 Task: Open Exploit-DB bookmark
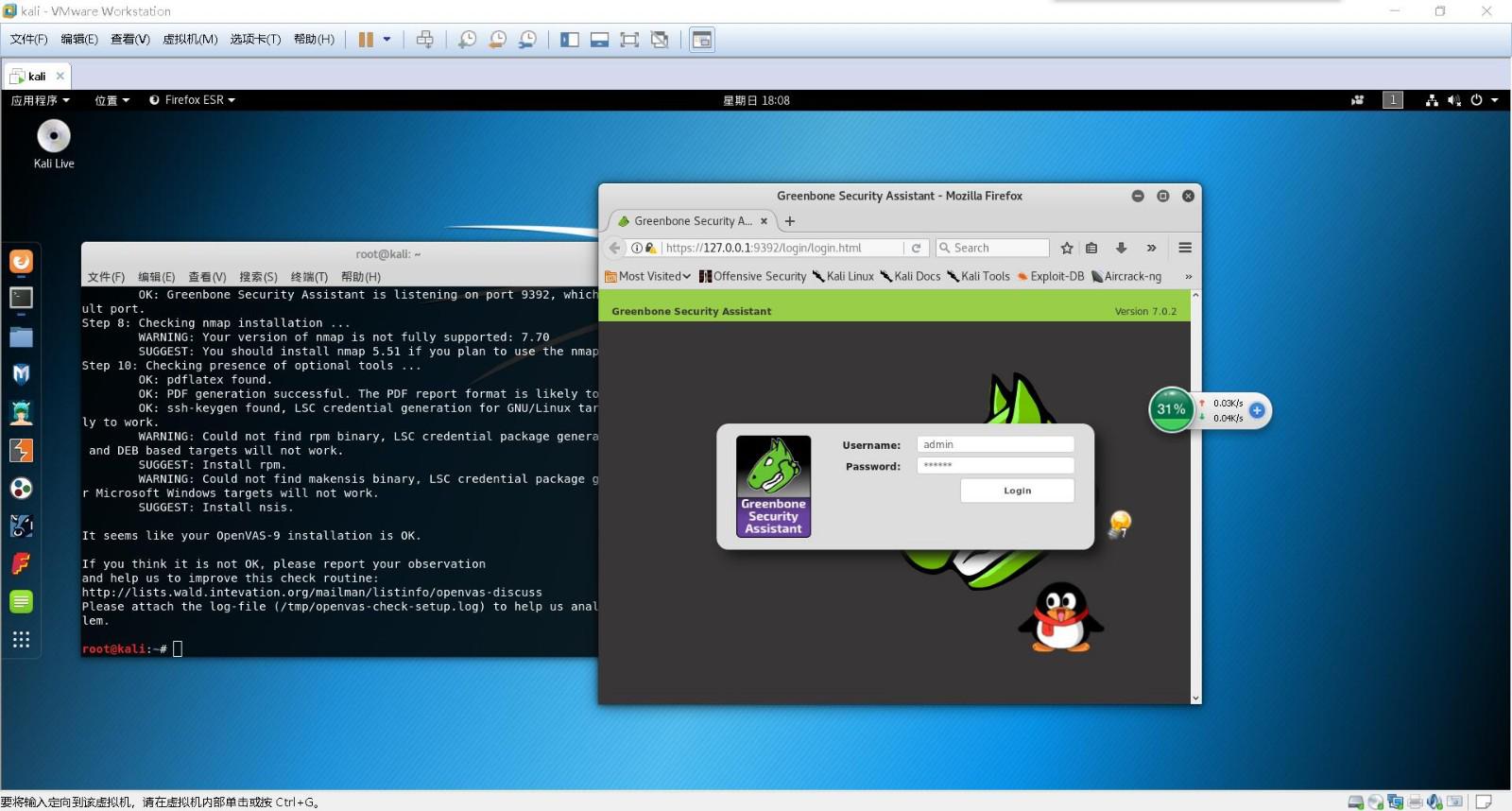click(x=1051, y=276)
